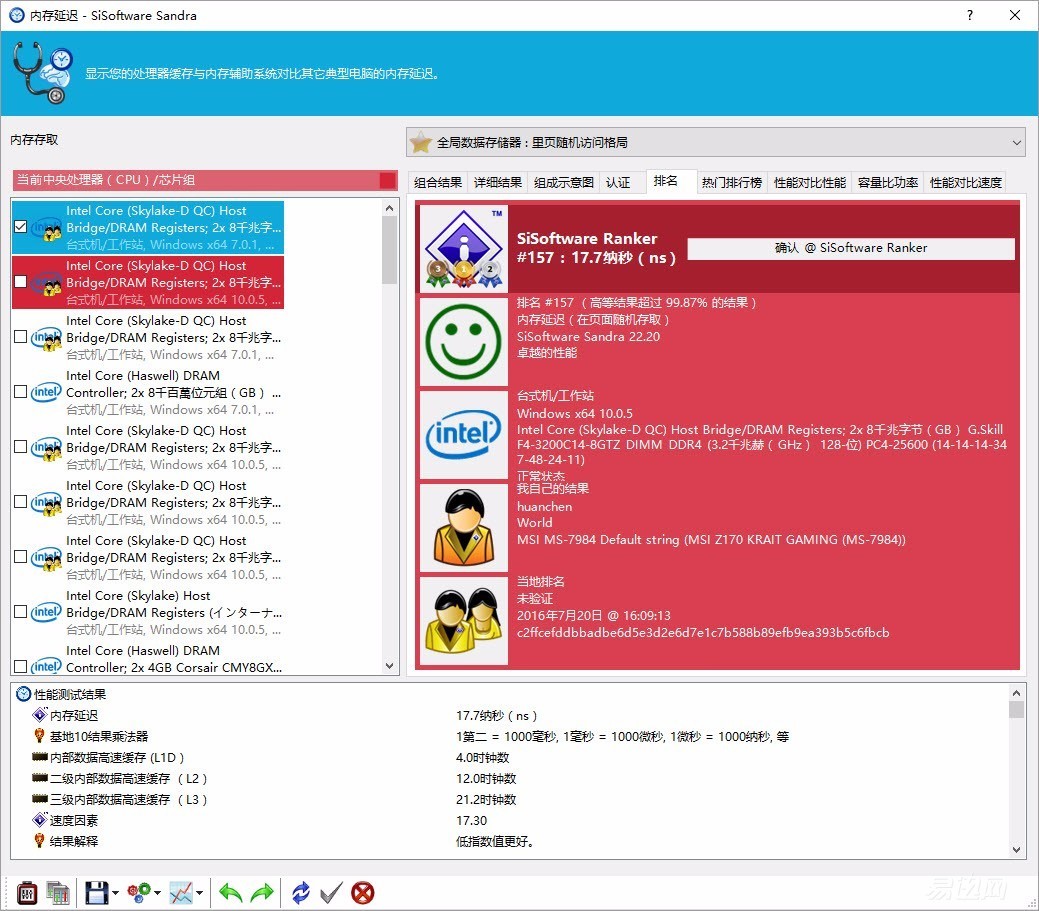Image resolution: width=1039 pixels, height=911 pixels.
Task: Switch to the 热门排行榜 tab
Action: 732,182
